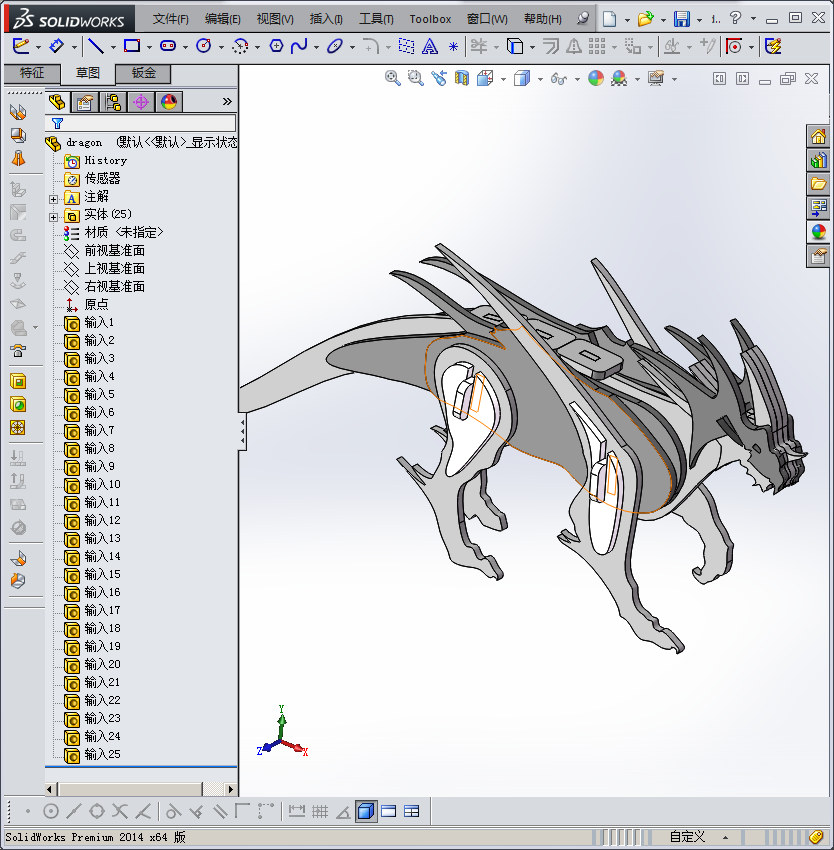
Task: Open the 插入 (Insert) menu
Action: point(326,19)
